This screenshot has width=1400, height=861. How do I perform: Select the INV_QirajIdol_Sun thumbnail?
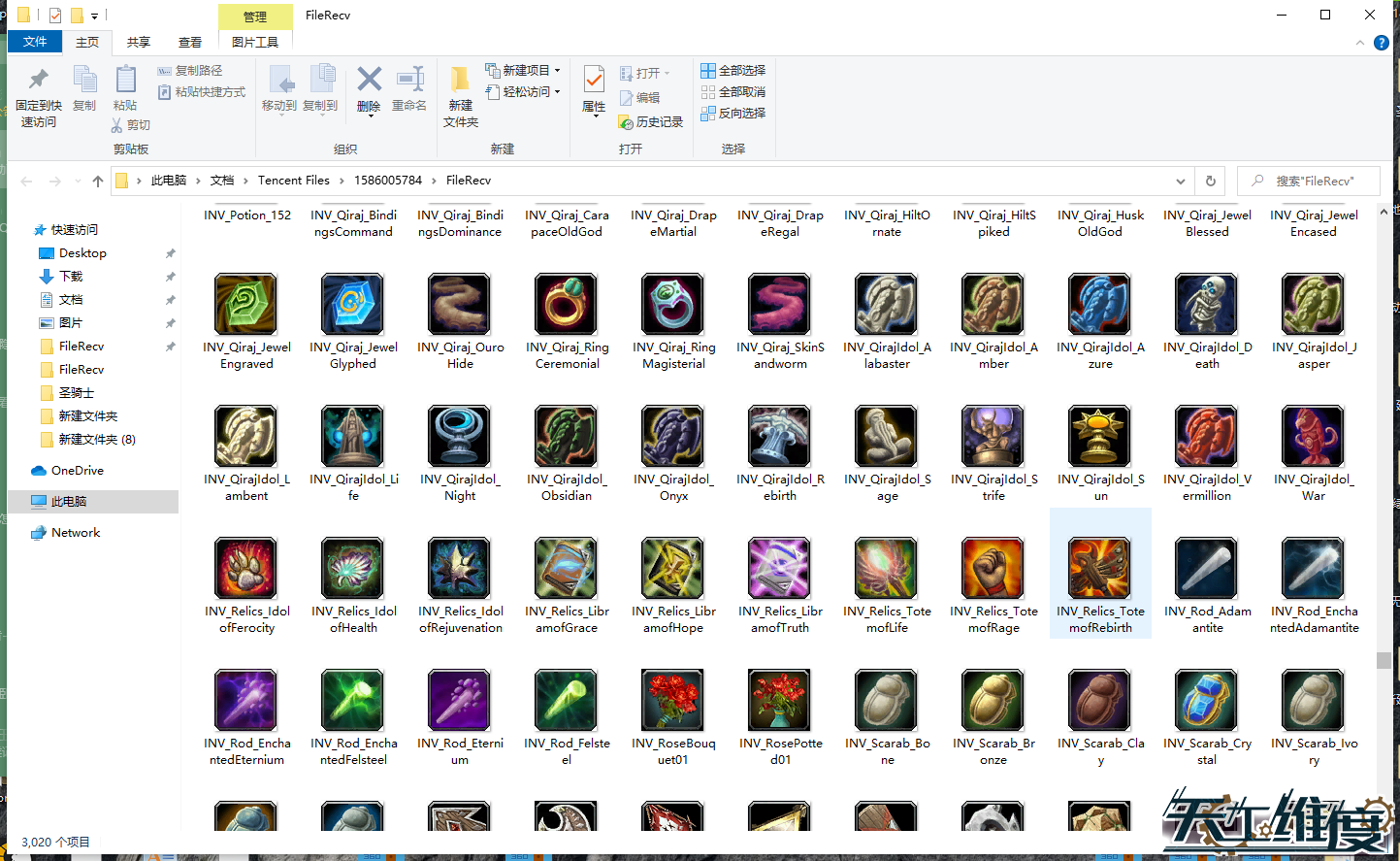[x=1100, y=438]
